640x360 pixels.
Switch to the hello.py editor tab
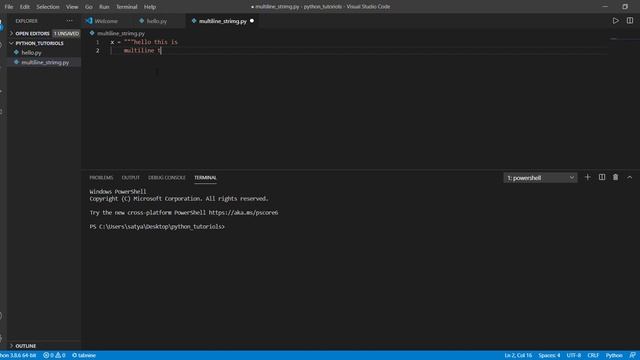pyautogui.click(x=157, y=21)
